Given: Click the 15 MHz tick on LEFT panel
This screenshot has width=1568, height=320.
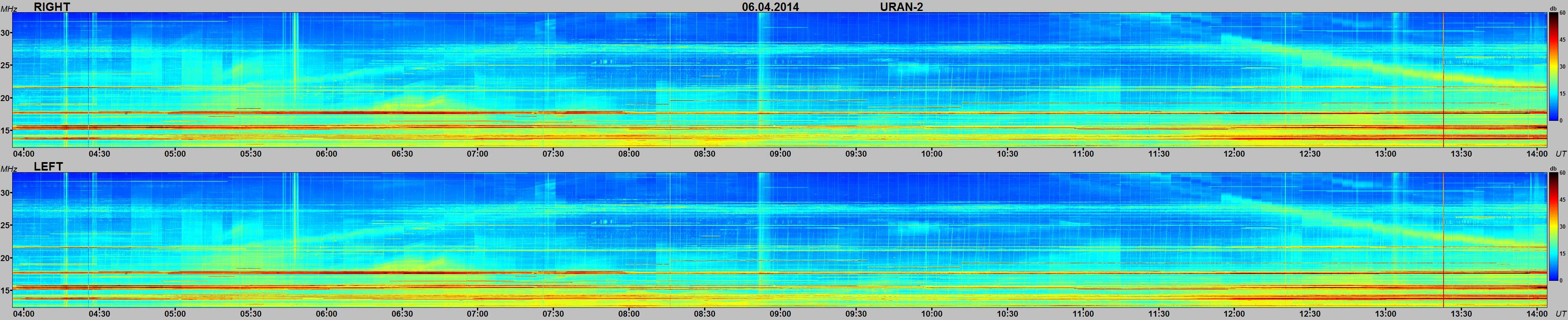Looking at the screenshot, I should [x=6, y=290].
